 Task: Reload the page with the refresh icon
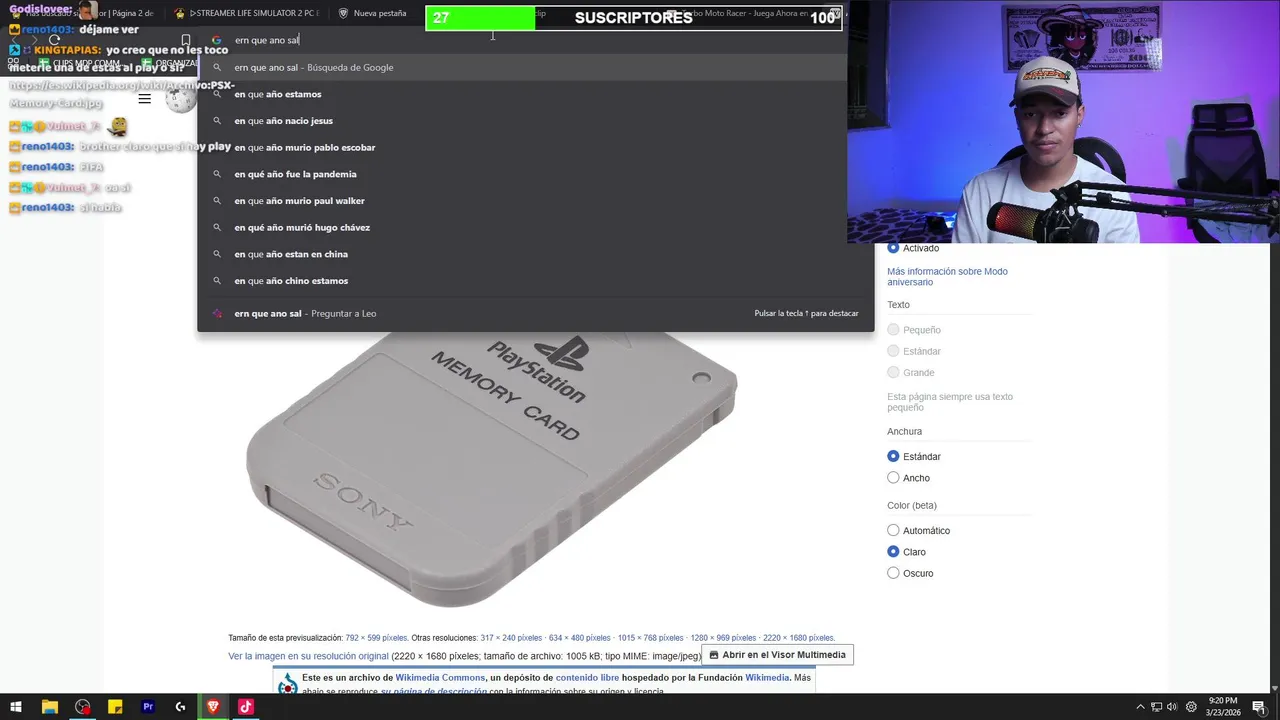point(55,40)
